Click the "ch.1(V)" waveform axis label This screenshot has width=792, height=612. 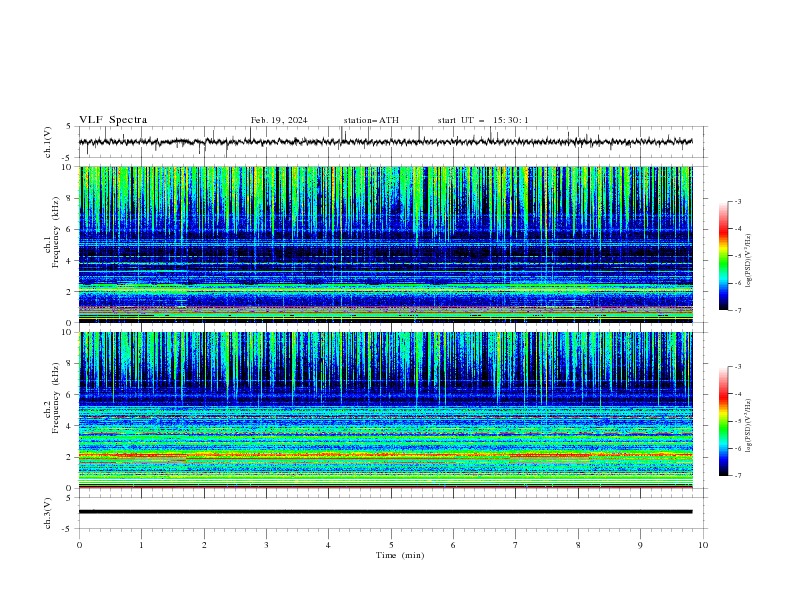coord(48,142)
